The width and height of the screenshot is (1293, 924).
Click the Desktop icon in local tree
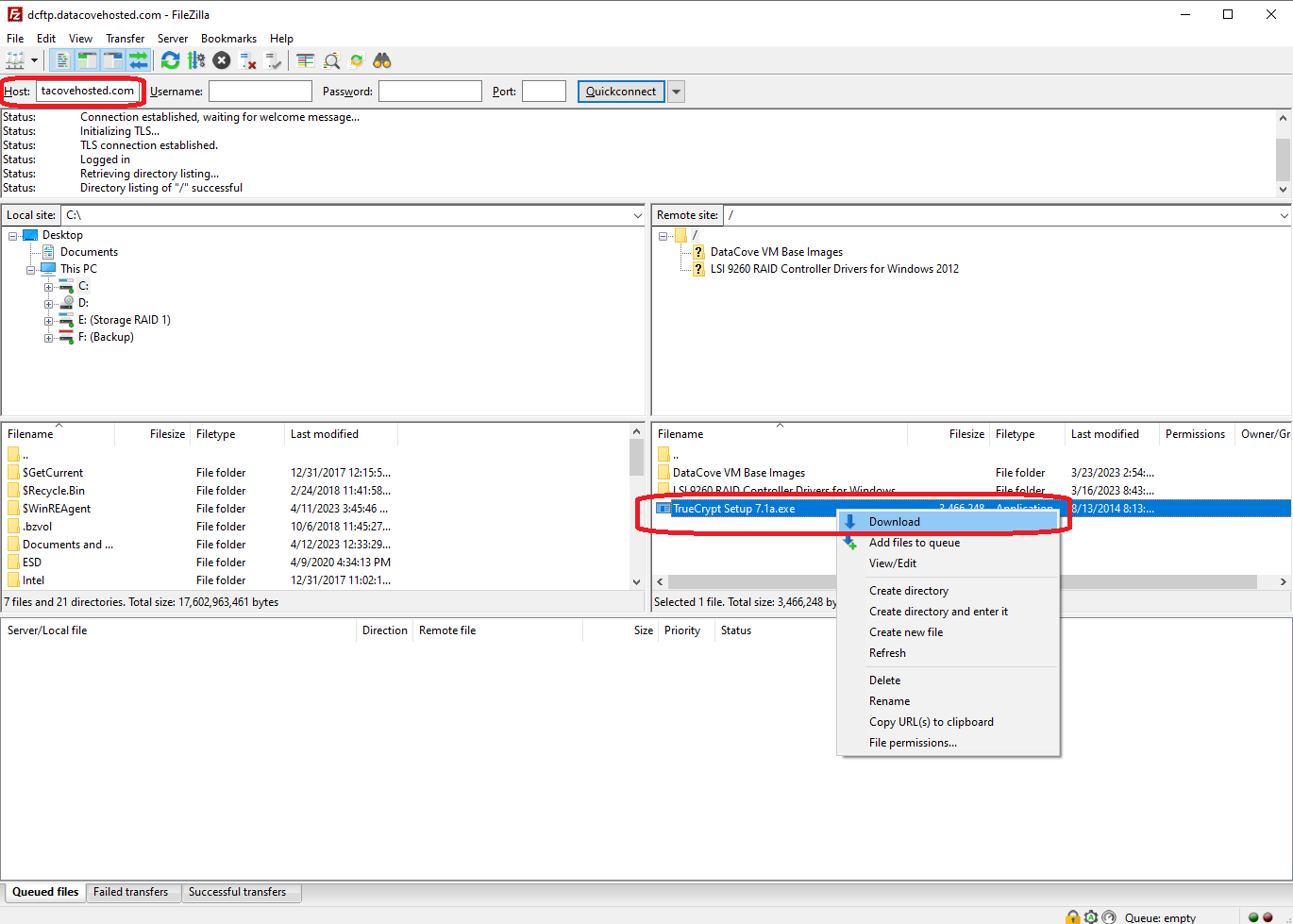click(30, 235)
